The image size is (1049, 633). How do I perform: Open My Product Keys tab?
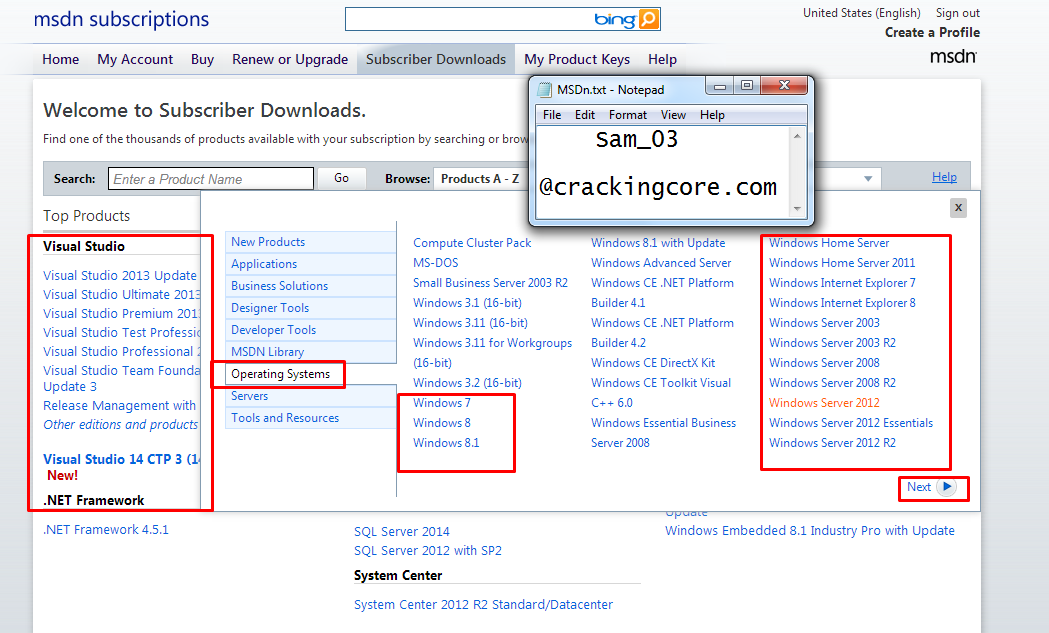tap(577, 60)
